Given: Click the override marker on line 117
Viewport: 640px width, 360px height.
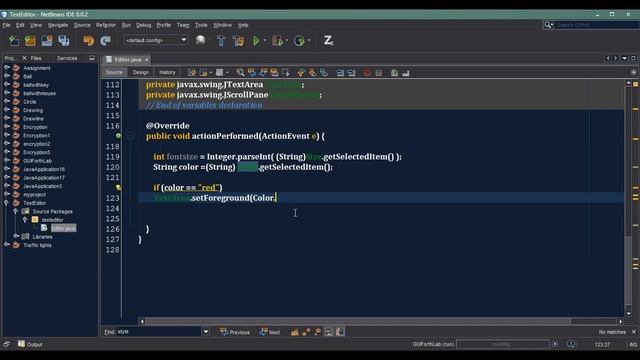Looking at the screenshot, I should [x=118, y=136].
